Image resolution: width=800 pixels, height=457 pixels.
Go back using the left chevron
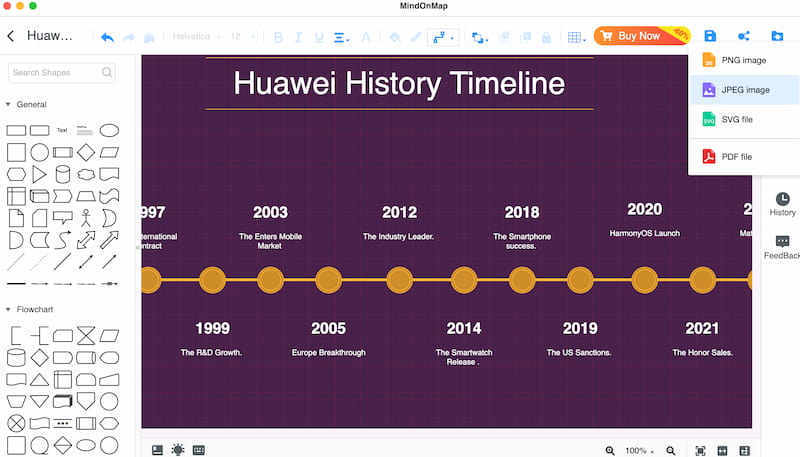(11, 36)
